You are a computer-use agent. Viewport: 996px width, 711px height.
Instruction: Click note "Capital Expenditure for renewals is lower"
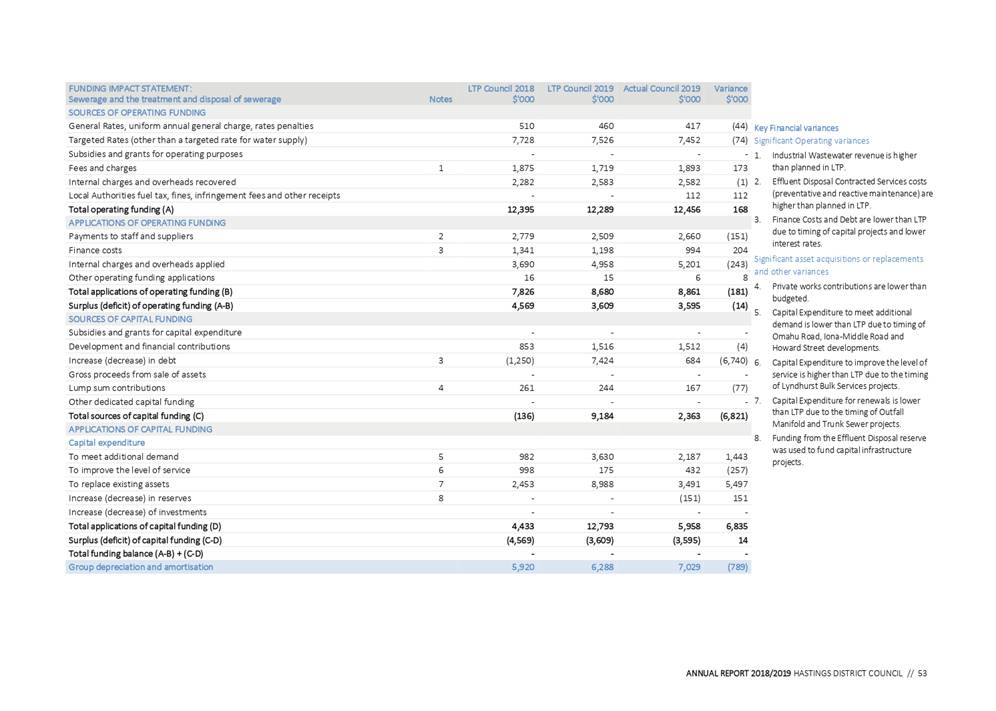846,412
